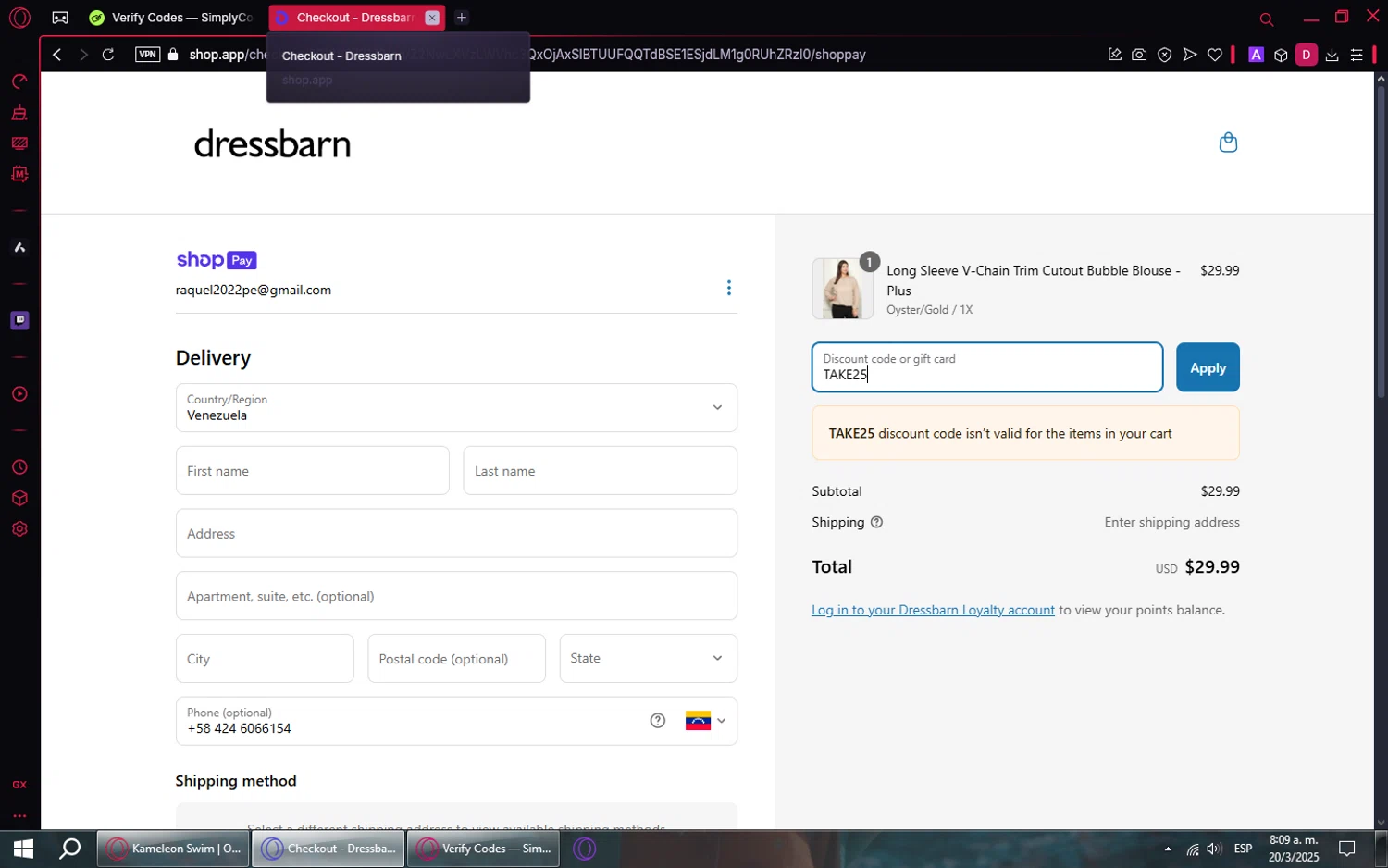Open sidebar three-dot more options
1388x868 pixels.
(19, 816)
